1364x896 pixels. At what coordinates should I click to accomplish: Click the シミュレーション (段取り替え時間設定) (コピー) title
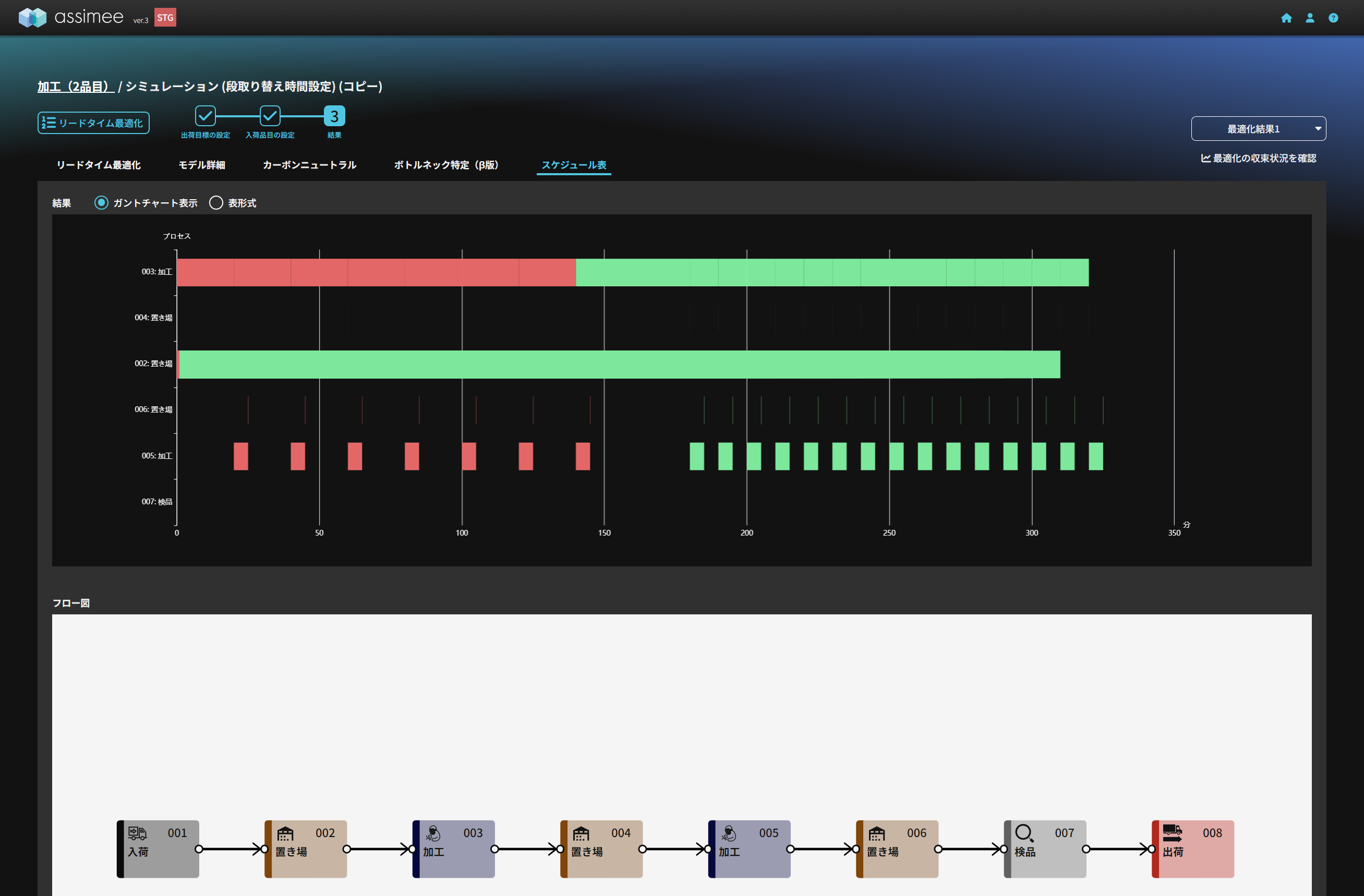[254, 87]
